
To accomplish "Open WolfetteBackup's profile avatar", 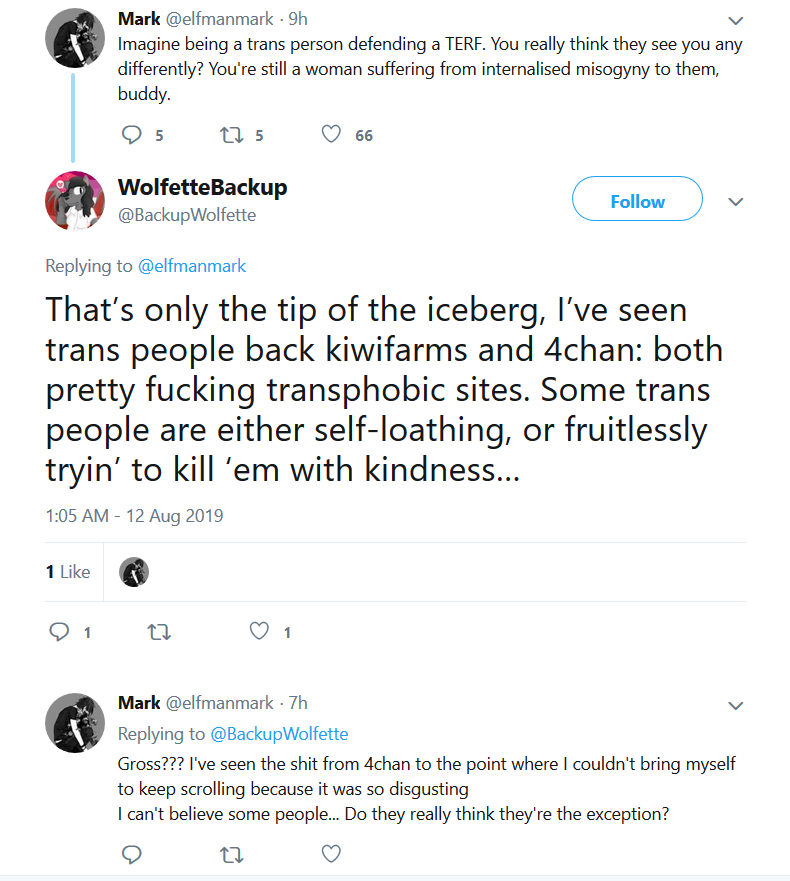I will point(75,201).
